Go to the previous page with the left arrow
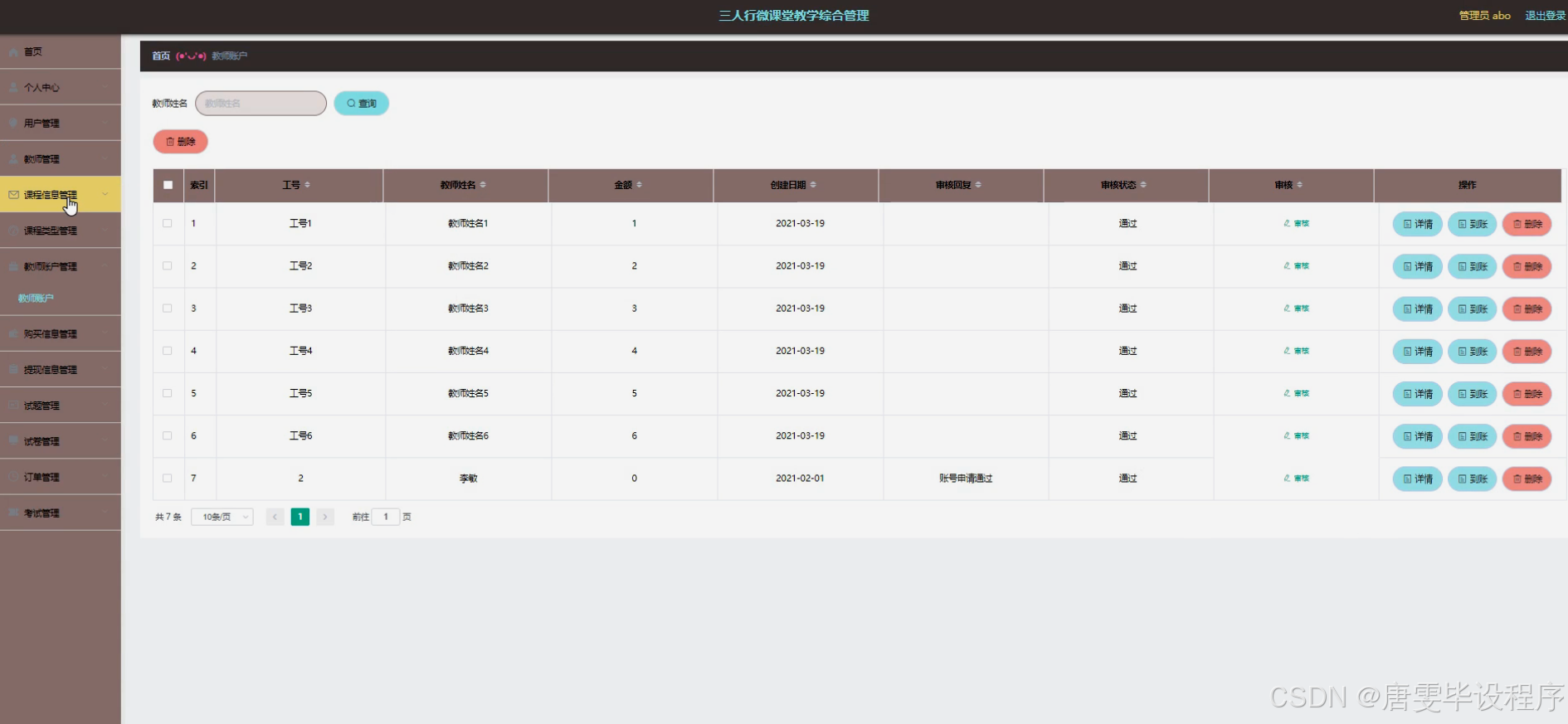Viewport: 1568px width, 724px height. point(275,517)
